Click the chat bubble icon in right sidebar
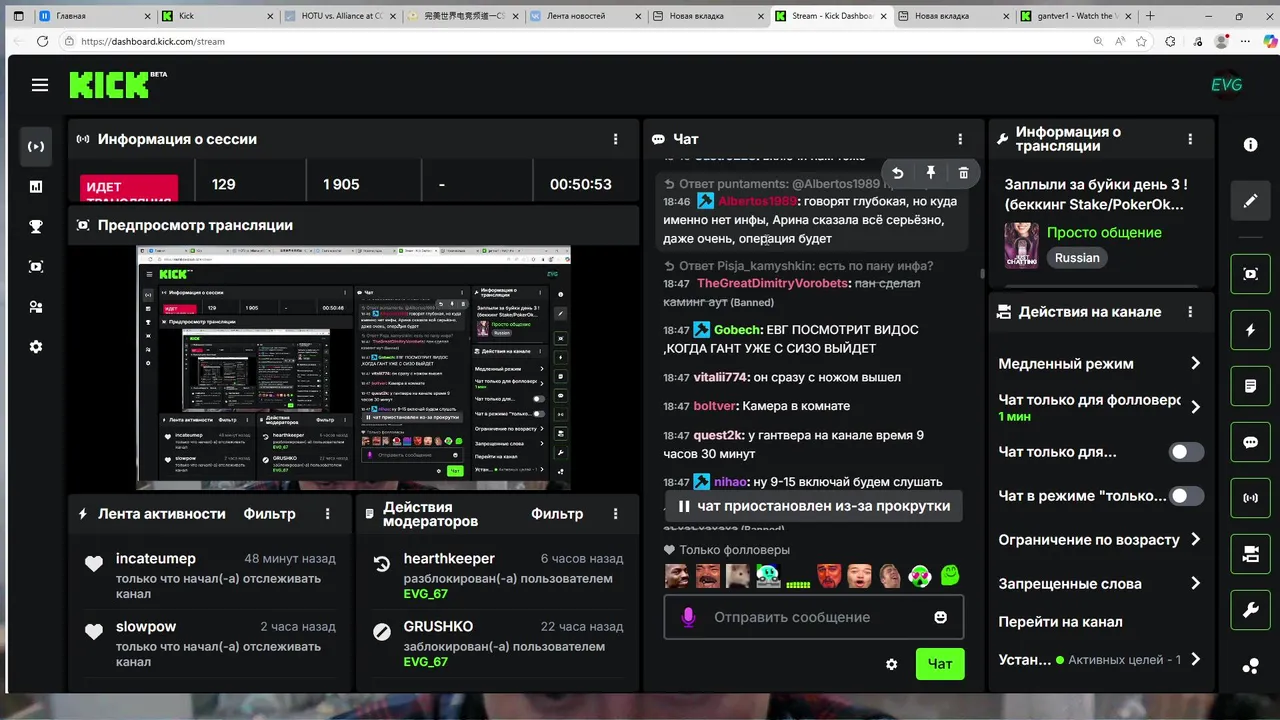The height and width of the screenshot is (720, 1280). pyautogui.click(x=1250, y=442)
